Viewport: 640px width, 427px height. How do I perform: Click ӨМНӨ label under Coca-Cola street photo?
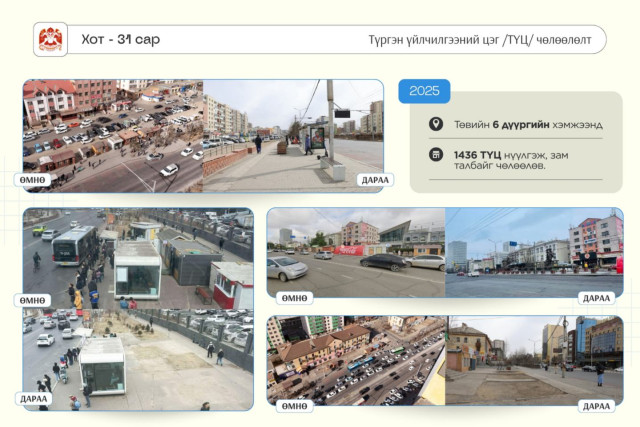(x=294, y=298)
